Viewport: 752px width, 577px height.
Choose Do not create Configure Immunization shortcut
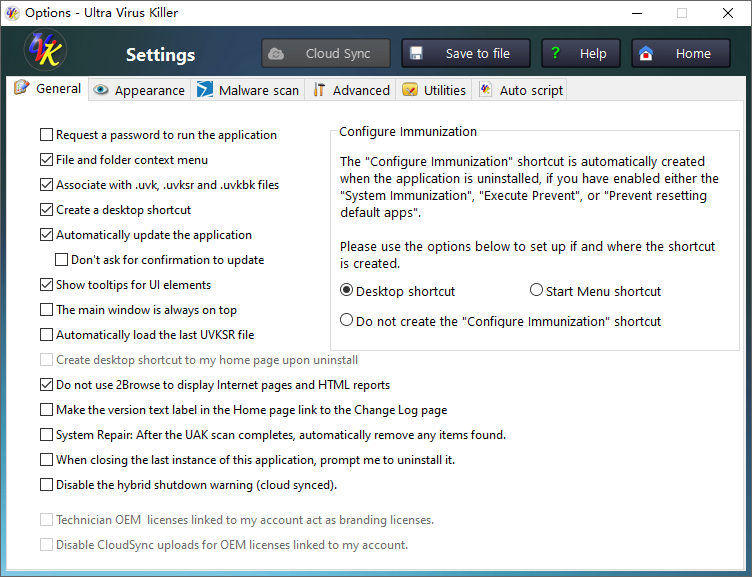pyautogui.click(x=347, y=321)
